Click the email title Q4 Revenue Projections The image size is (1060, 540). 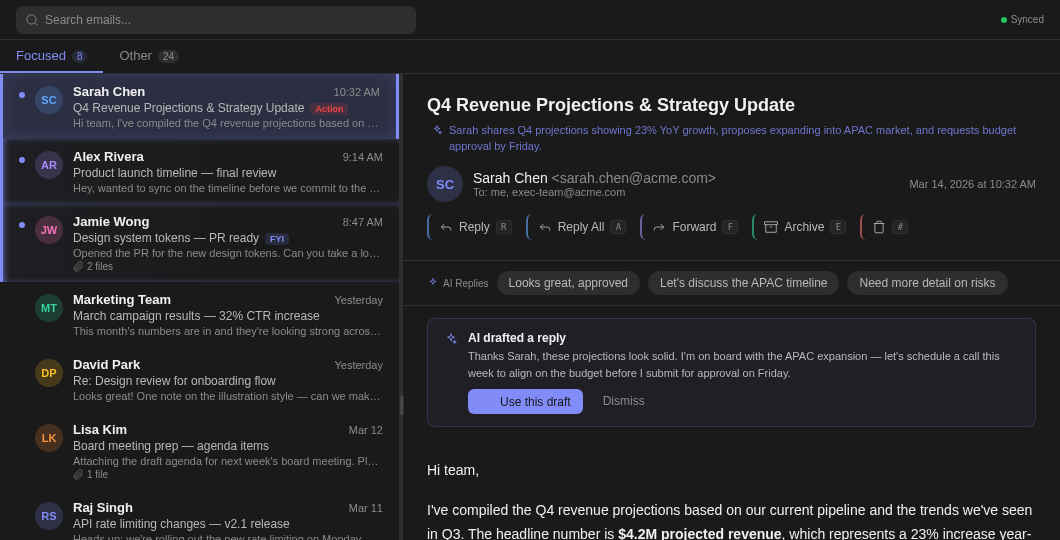[x=610, y=105]
